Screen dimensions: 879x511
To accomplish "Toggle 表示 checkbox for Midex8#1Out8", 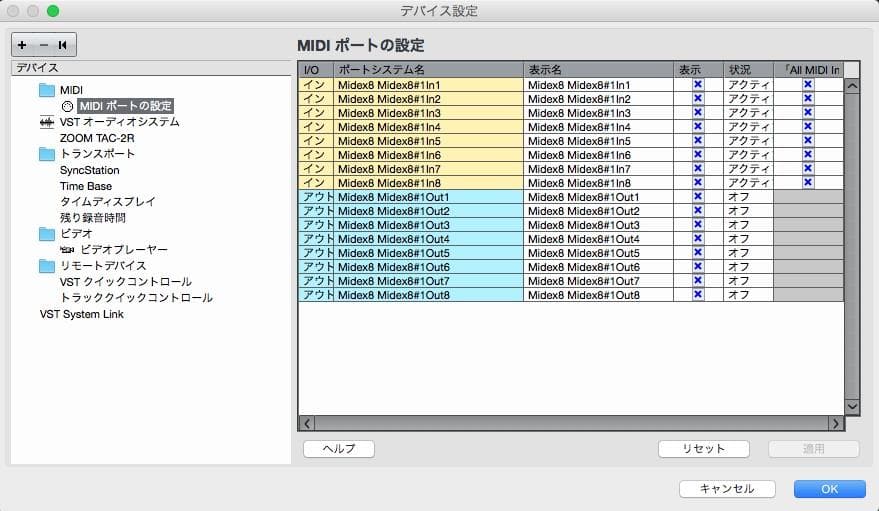I will (698, 295).
